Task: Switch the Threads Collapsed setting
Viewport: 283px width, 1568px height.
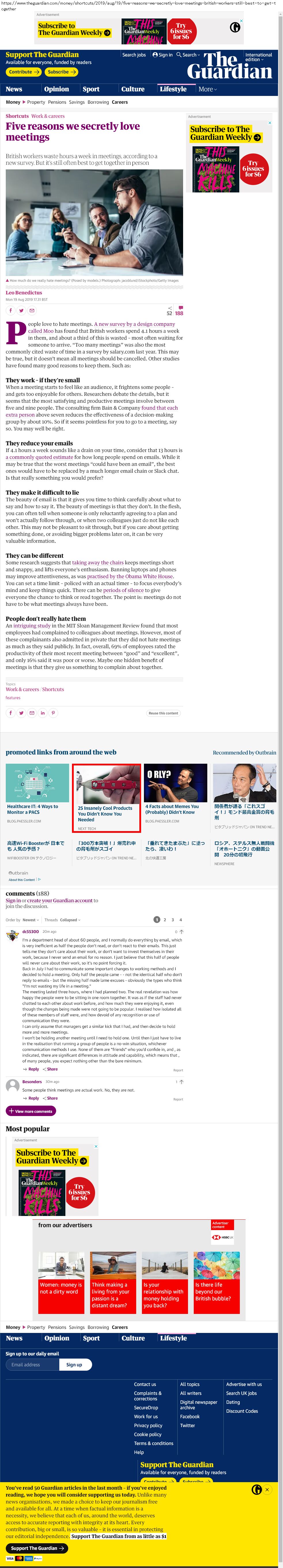Action: click(x=70, y=920)
